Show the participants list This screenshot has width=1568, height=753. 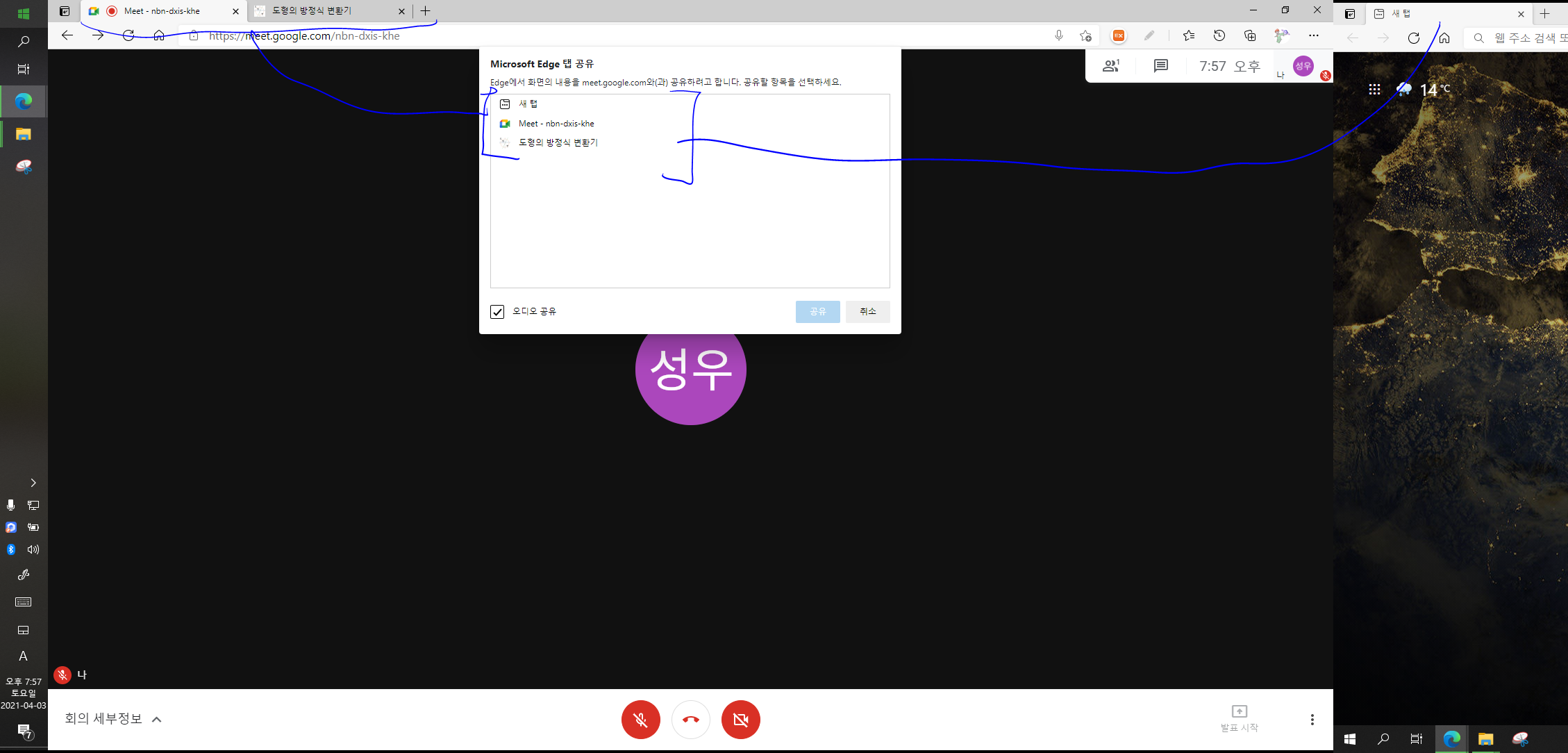[x=1110, y=66]
